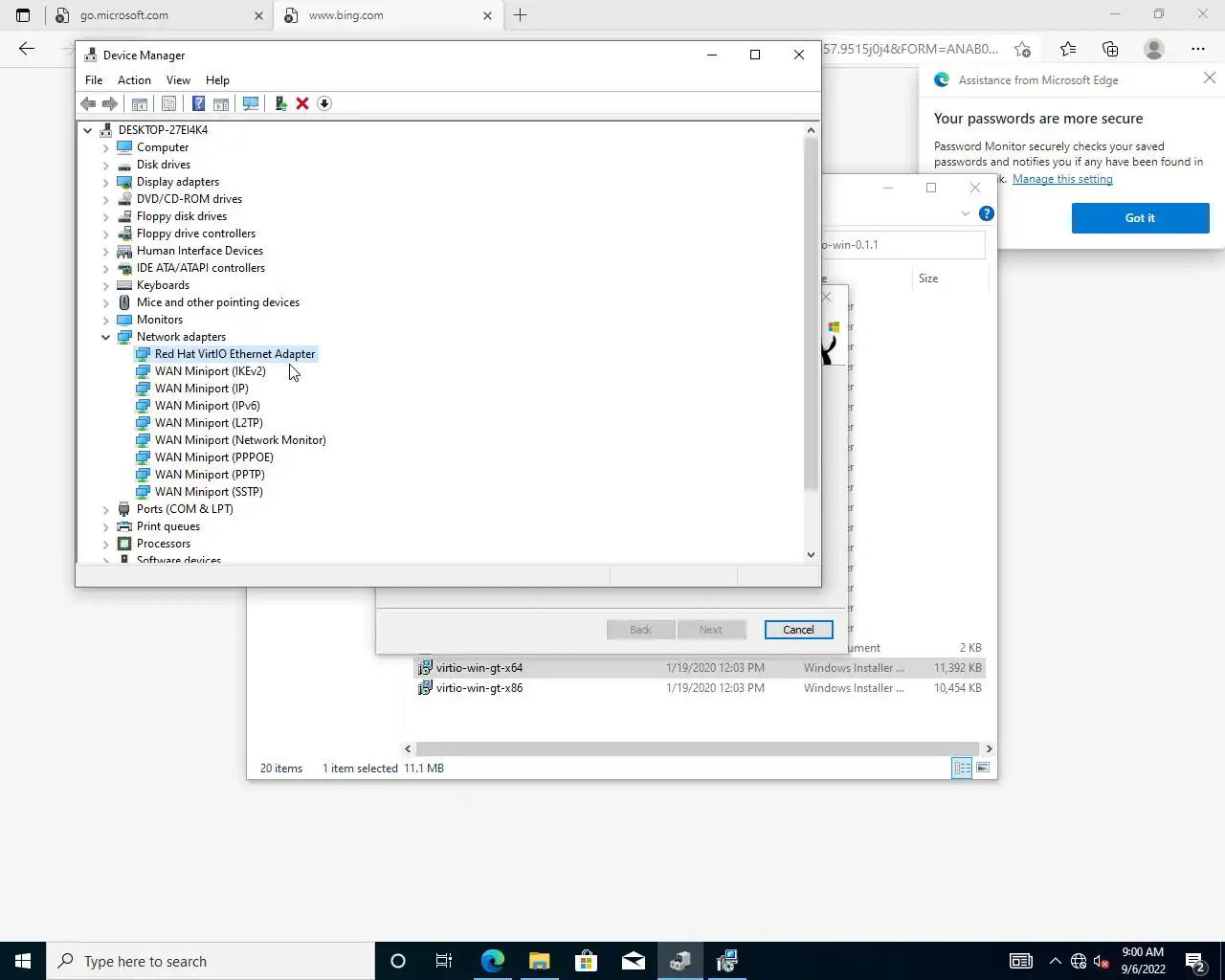Screen dimensions: 1225x980
Task: Open the Edge Favorites list icon
Action: pyautogui.click(x=1068, y=49)
